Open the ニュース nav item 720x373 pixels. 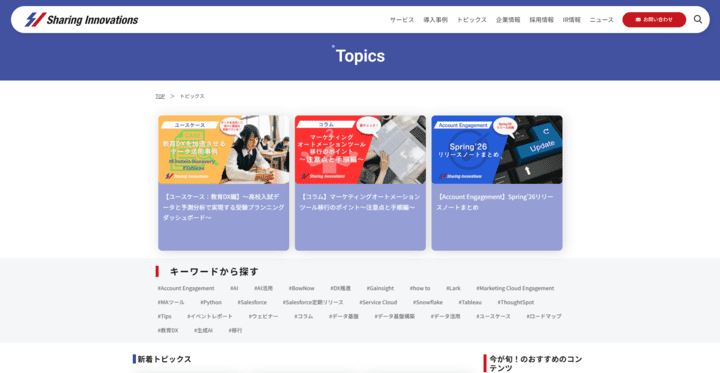pos(602,20)
